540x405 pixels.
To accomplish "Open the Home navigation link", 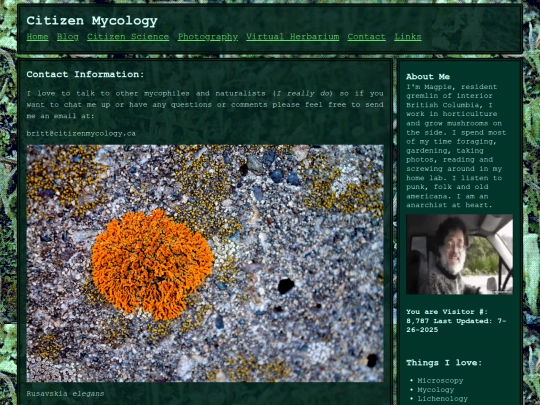I will 37,37.
